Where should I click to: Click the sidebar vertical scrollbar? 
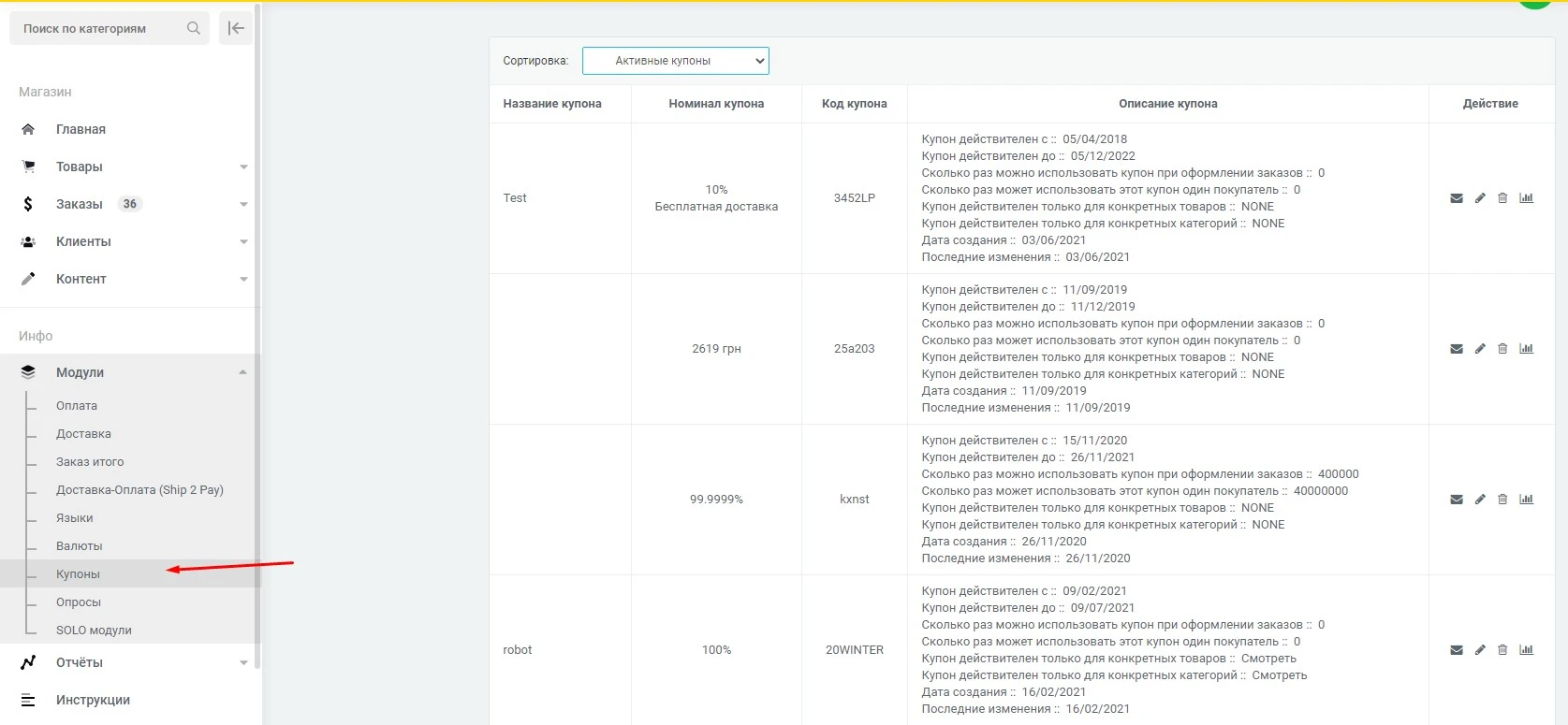pos(257,337)
